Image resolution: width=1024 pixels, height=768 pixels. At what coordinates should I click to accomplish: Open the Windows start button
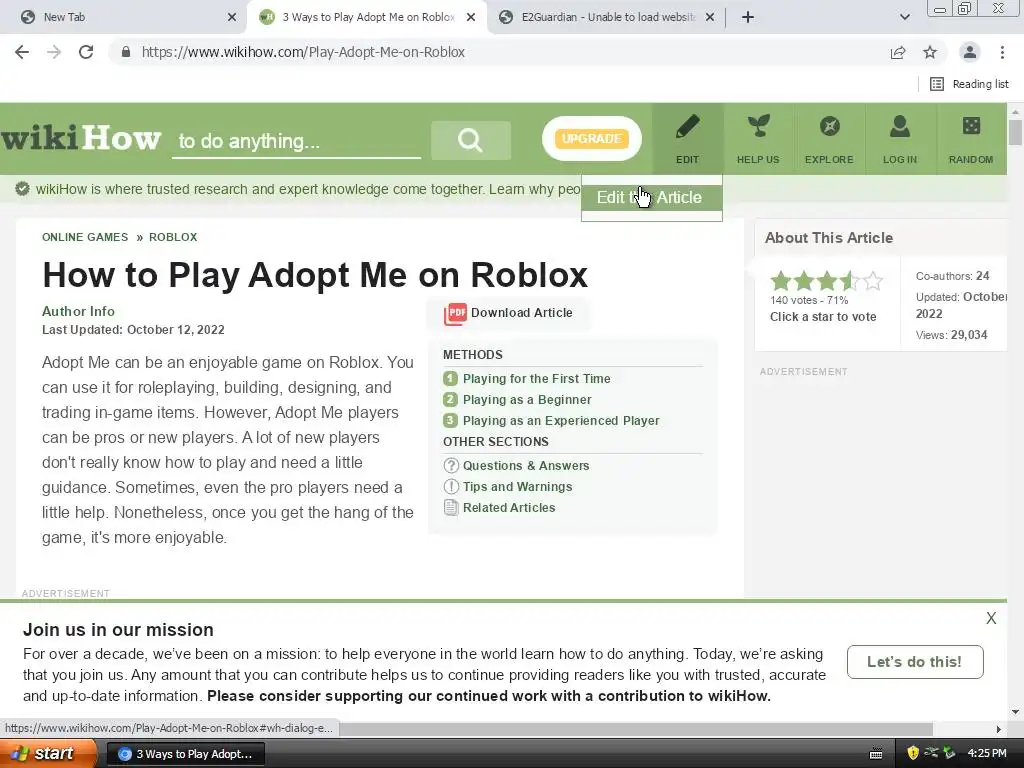pos(48,754)
